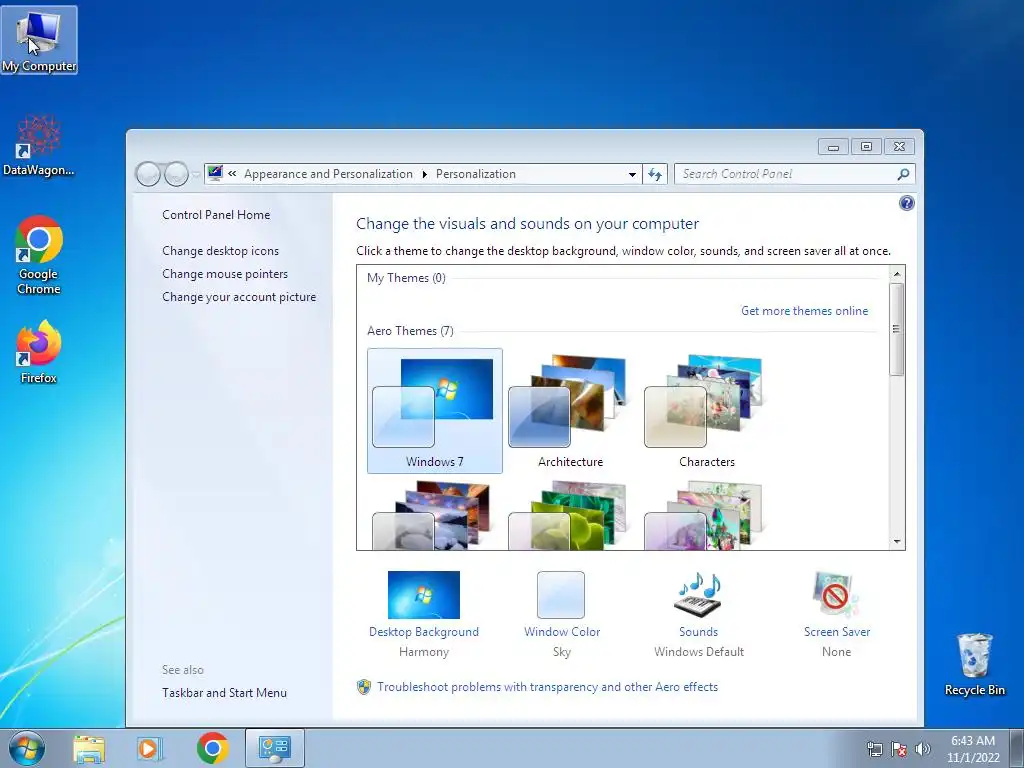Viewport: 1024px width, 768px height.
Task: Click the Control Panel address bar icon
Action: (215, 174)
